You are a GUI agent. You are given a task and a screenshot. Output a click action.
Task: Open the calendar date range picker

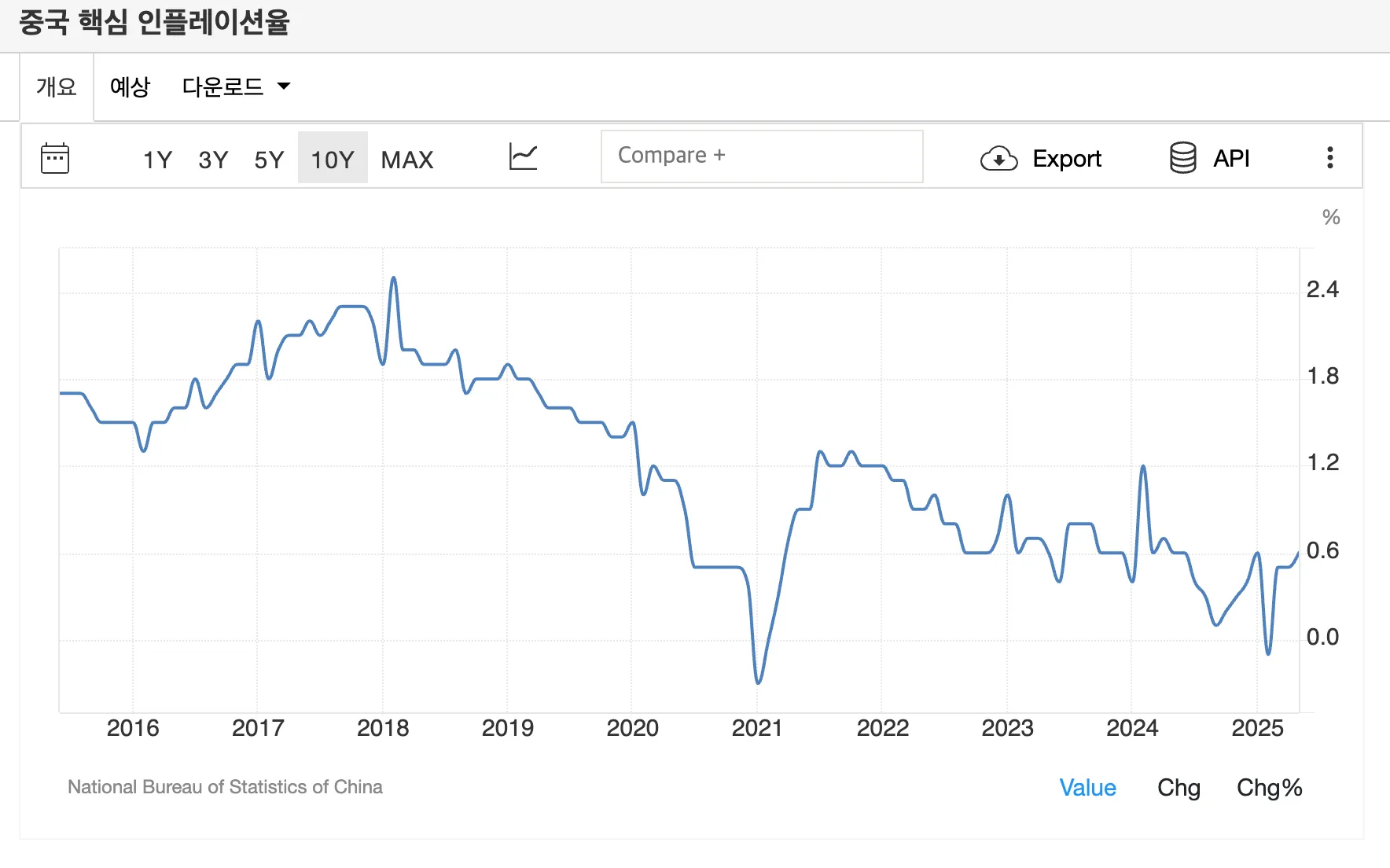tap(55, 158)
